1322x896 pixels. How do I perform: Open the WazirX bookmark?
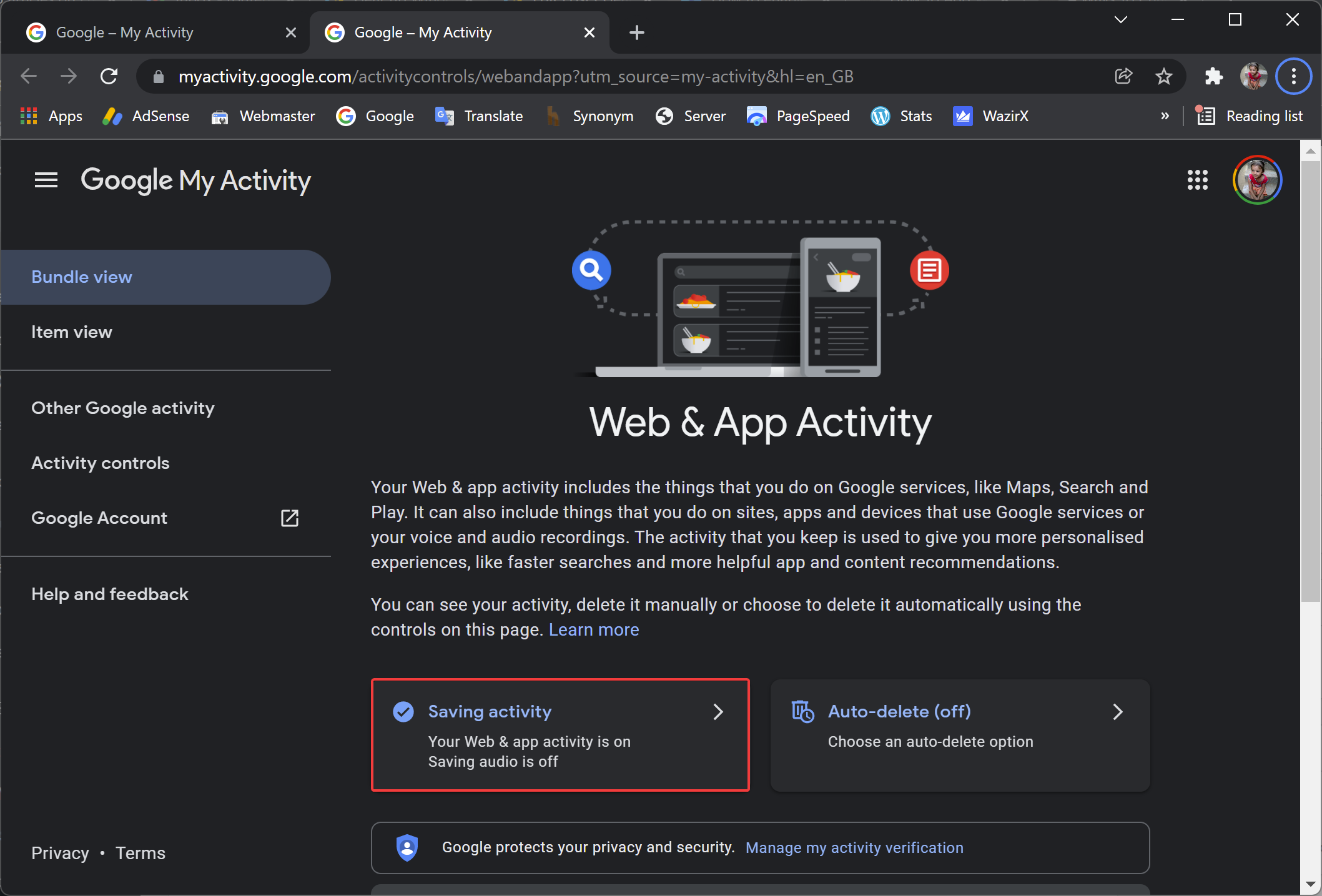click(990, 116)
